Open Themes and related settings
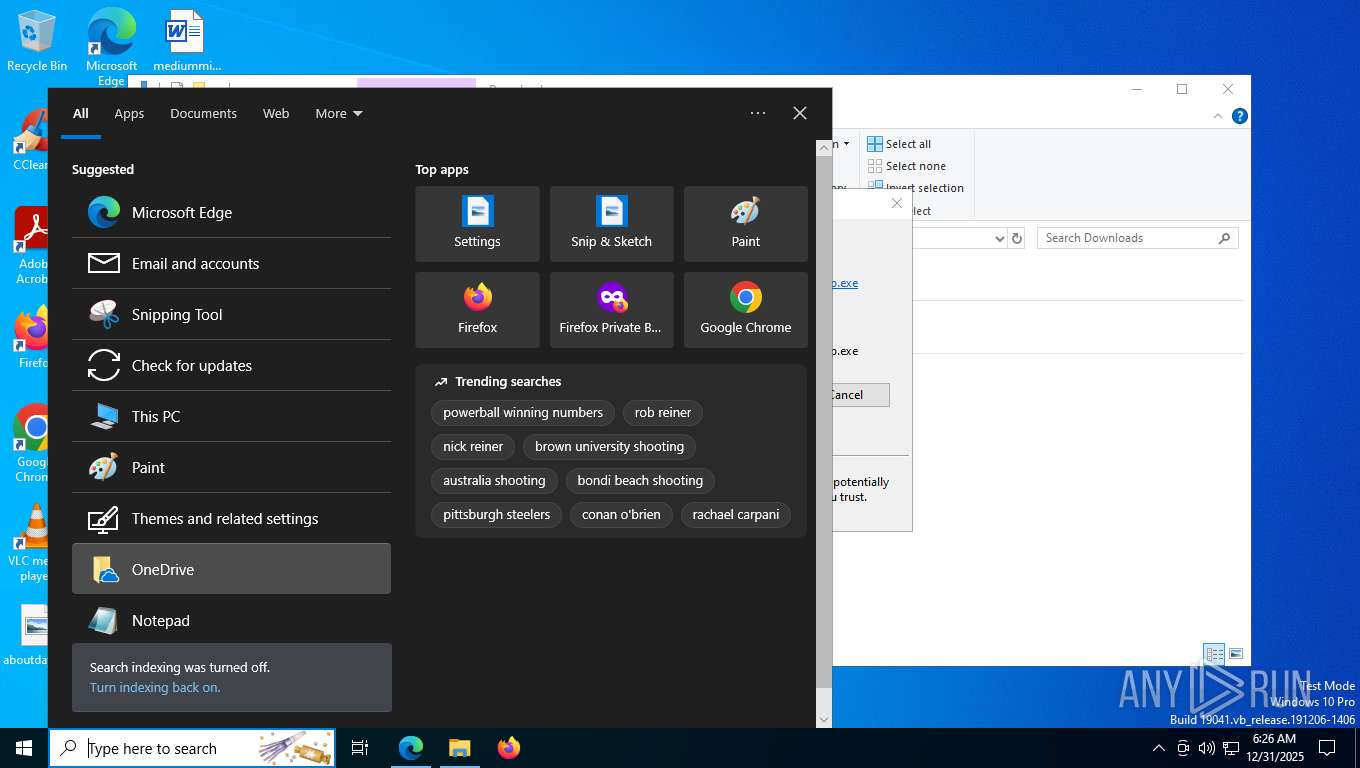Screen dimensions: 1360x768 231,518
